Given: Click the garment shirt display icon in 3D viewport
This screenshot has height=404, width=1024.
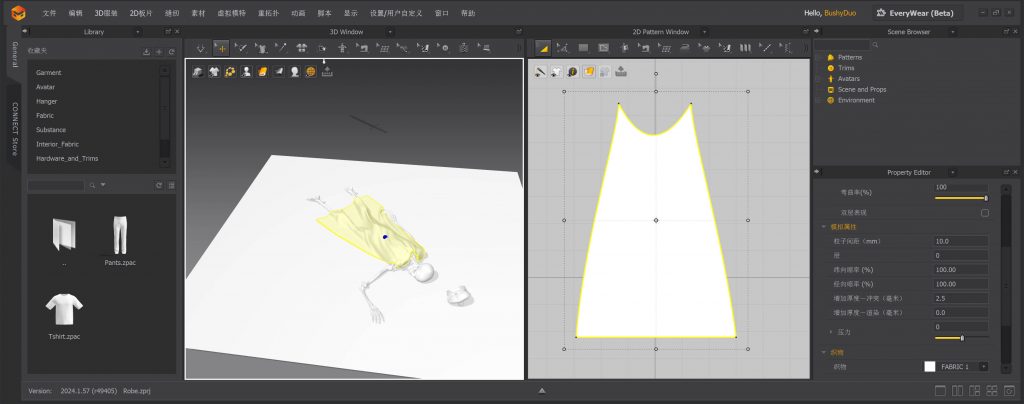Looking at the screenshot, I should 213,72.
